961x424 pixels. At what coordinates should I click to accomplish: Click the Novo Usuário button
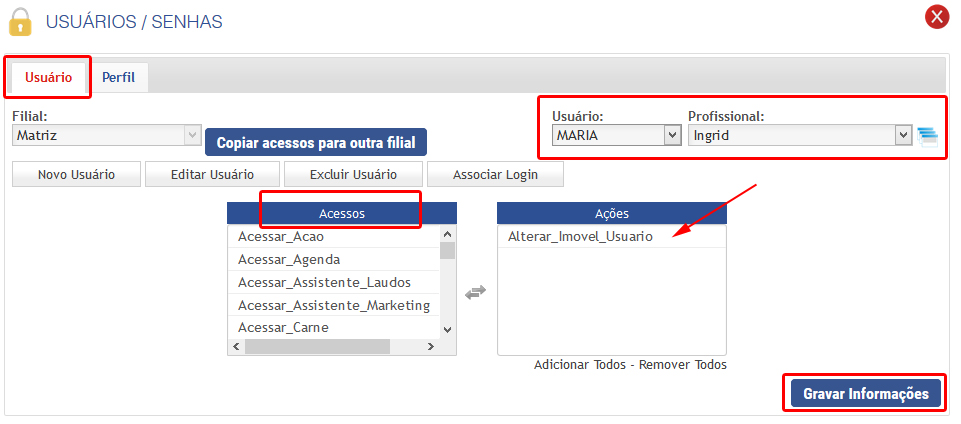tap(76, 174)
